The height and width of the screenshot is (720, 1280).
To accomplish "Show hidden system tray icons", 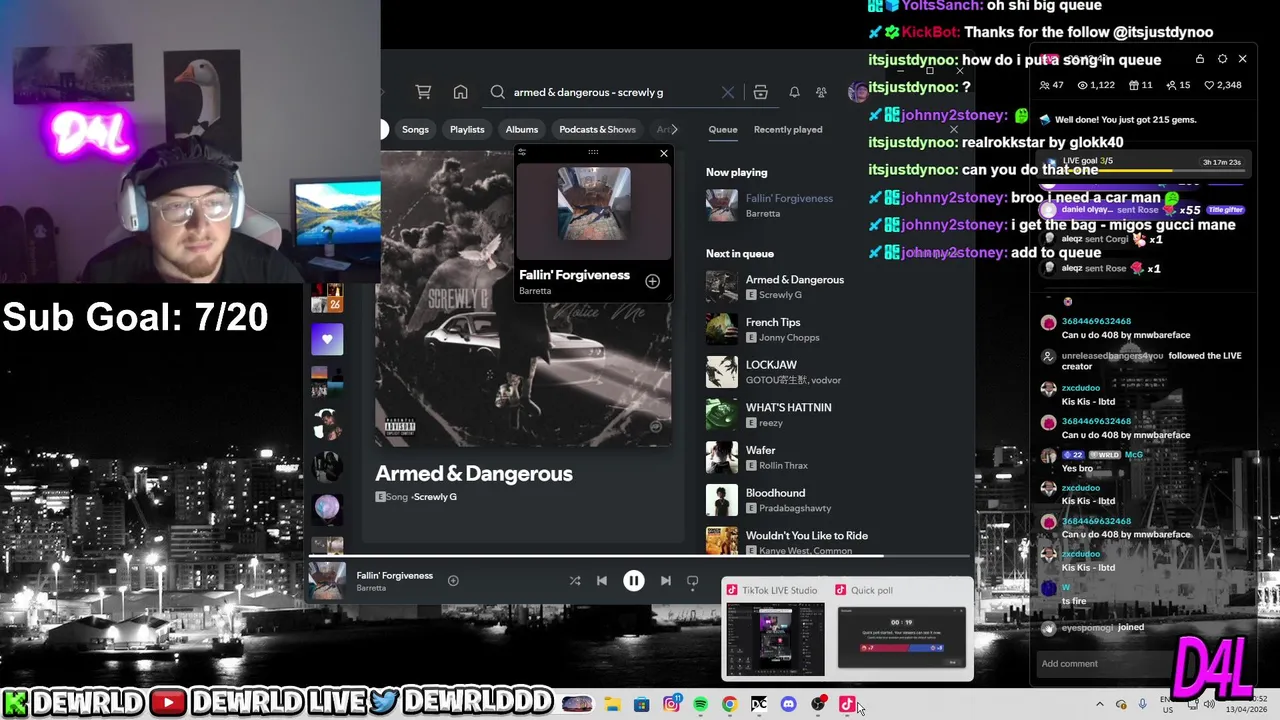I will tap(1100, 704).
